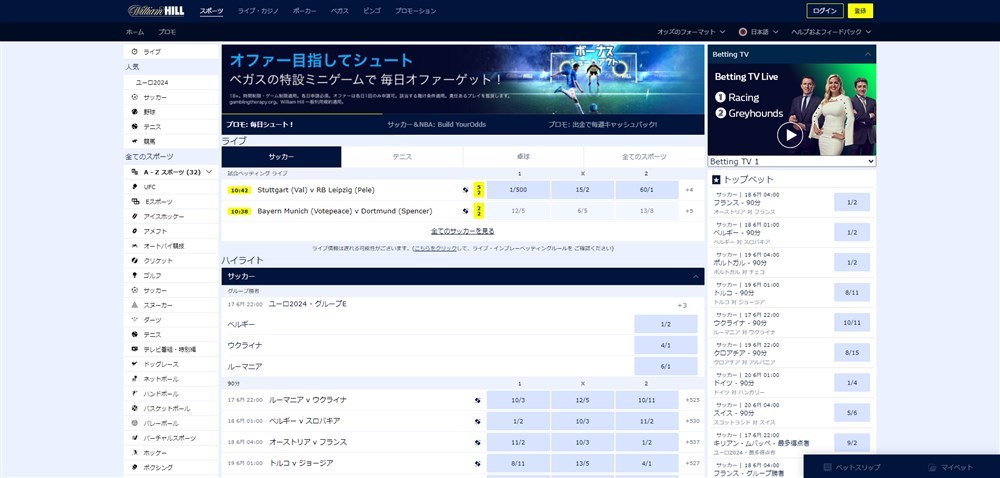Select UFC in the sports list

pyautogui.click(x=171, y=187)
